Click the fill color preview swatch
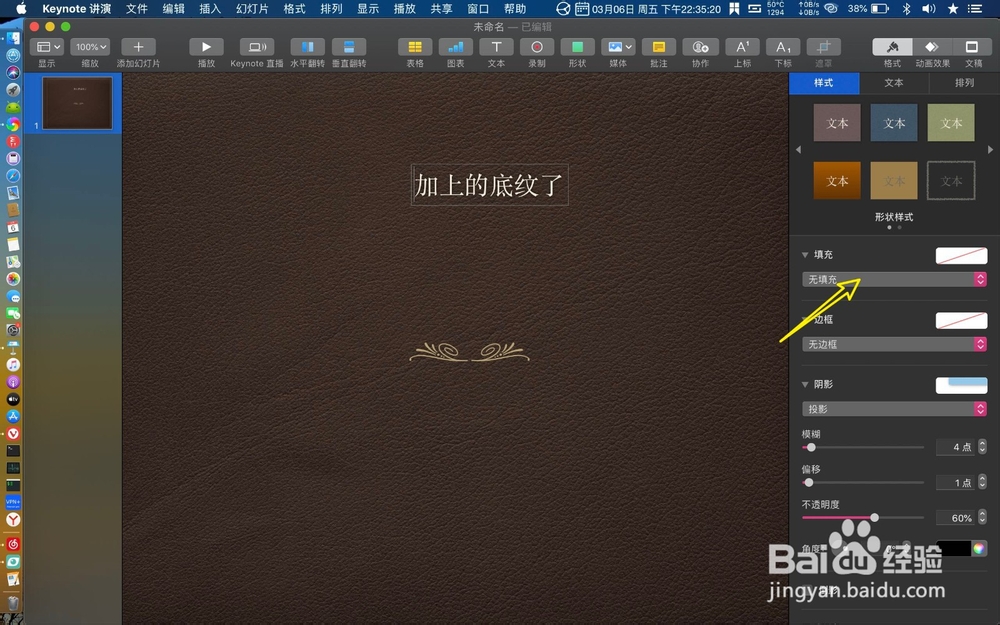Screen dimensions: 1000x625 pos(961,255)
